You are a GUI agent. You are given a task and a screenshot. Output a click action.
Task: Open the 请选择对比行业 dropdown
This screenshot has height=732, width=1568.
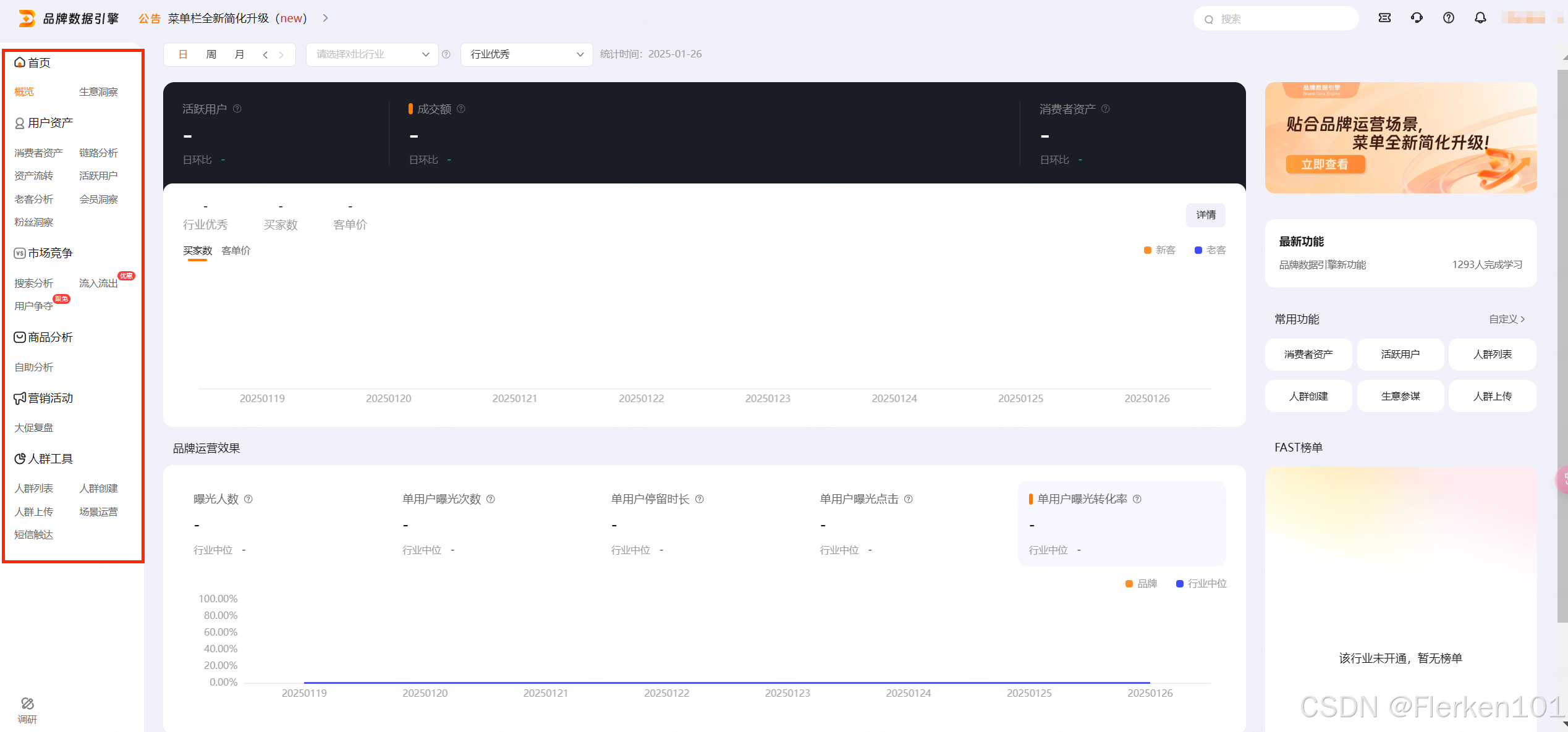coord(372,54)
